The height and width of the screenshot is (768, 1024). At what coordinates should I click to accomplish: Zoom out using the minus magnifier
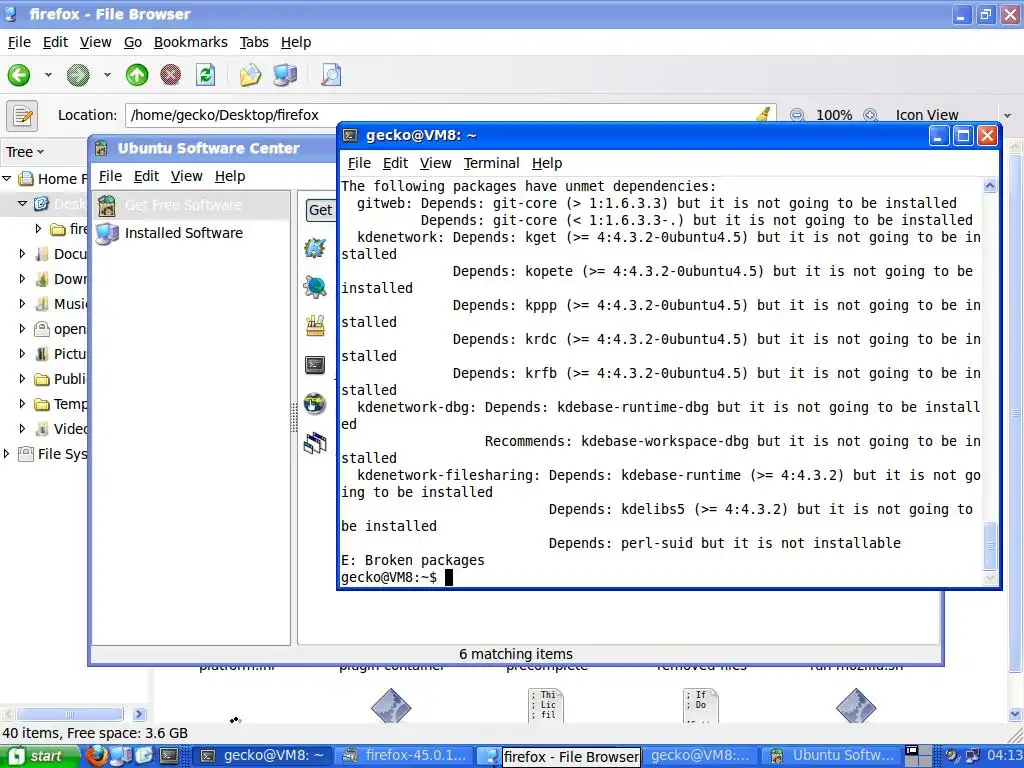(x=797, y=115)
